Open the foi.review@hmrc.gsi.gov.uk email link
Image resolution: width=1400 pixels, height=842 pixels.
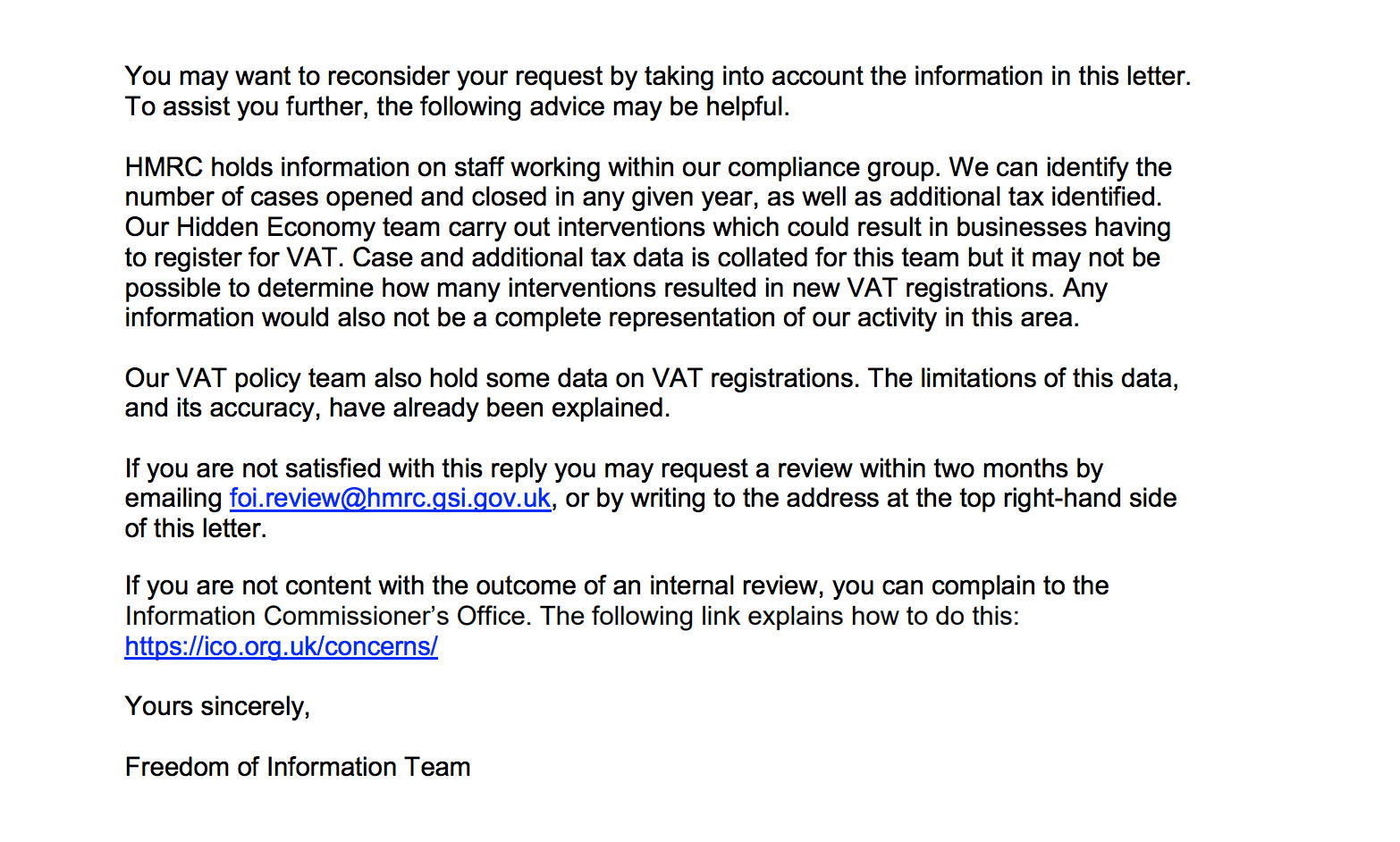[390, 499]
